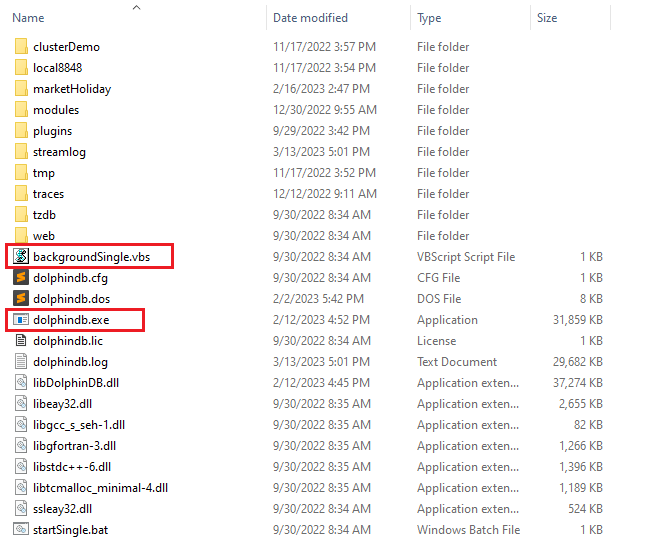This screenshot has height=544, width=645.
Task: Click the streamlog folder name
Action: pyautogui.click(x=59, y=152)
